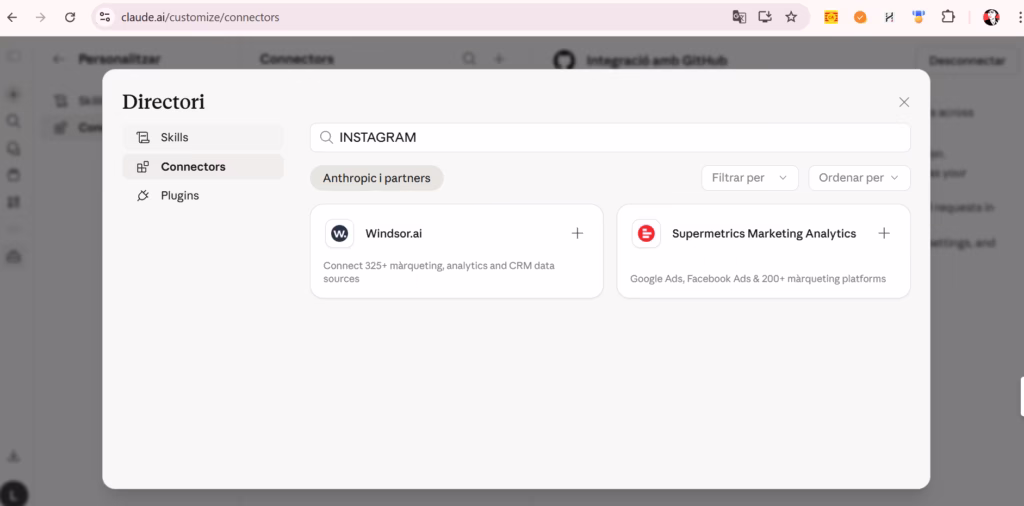Click the plus icon beside Connectors header

pyautogui.click(x=499, y=59)
